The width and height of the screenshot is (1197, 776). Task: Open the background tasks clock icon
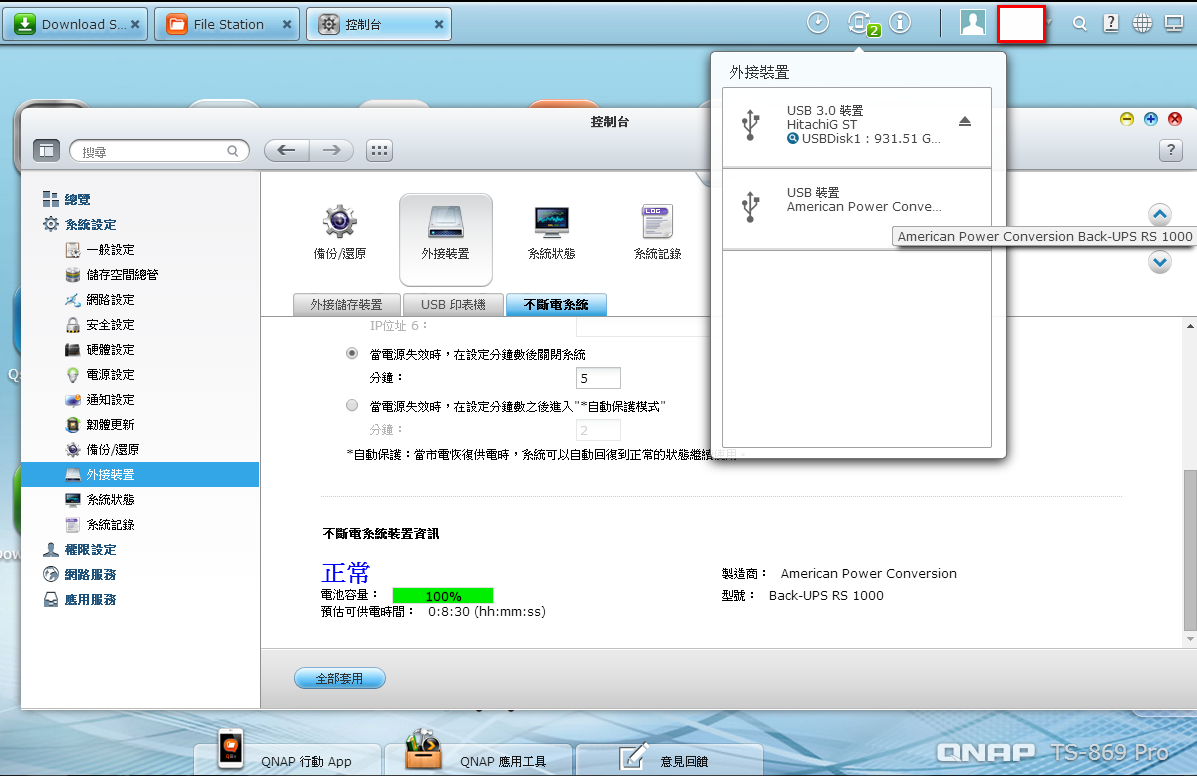818,23
